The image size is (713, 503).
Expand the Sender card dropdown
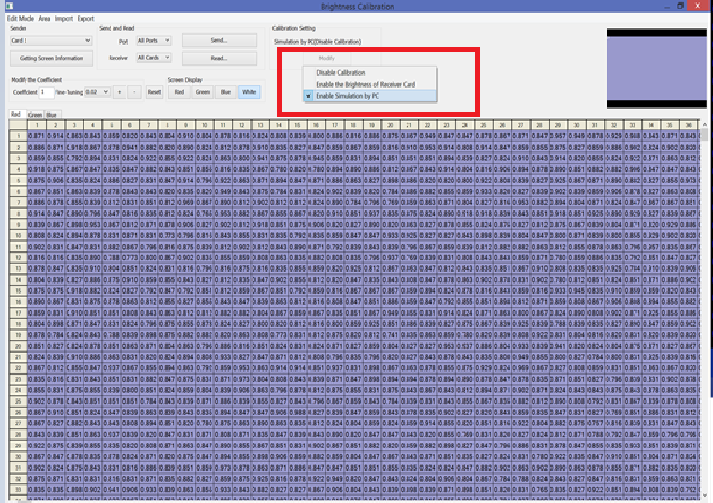coord(86,41)
